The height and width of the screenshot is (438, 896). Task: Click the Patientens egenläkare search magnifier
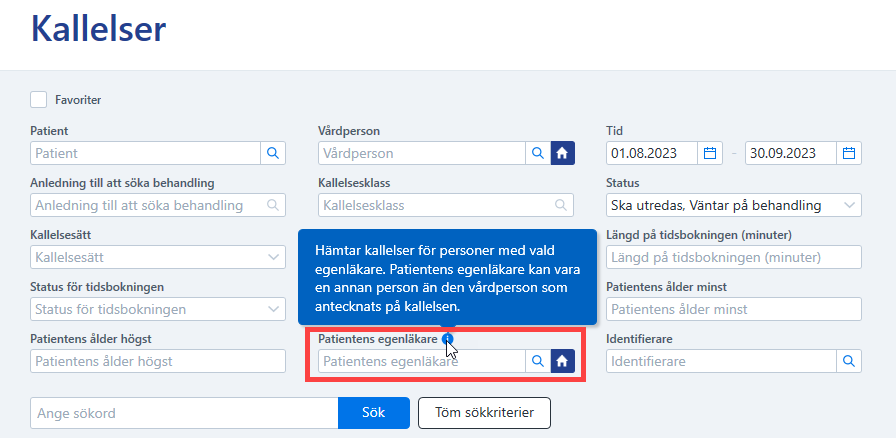click(538, 361)
